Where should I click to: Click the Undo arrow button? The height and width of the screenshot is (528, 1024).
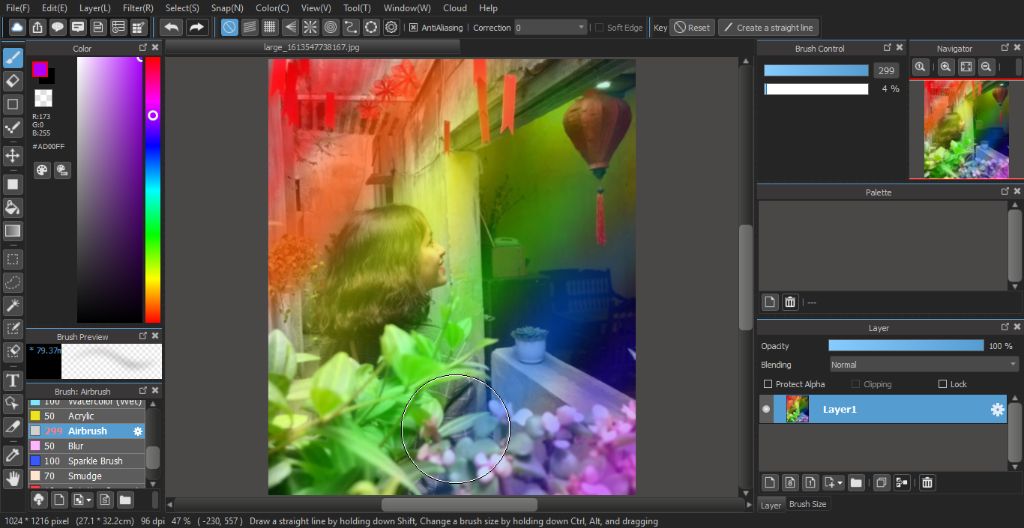(x=172, y=27)
